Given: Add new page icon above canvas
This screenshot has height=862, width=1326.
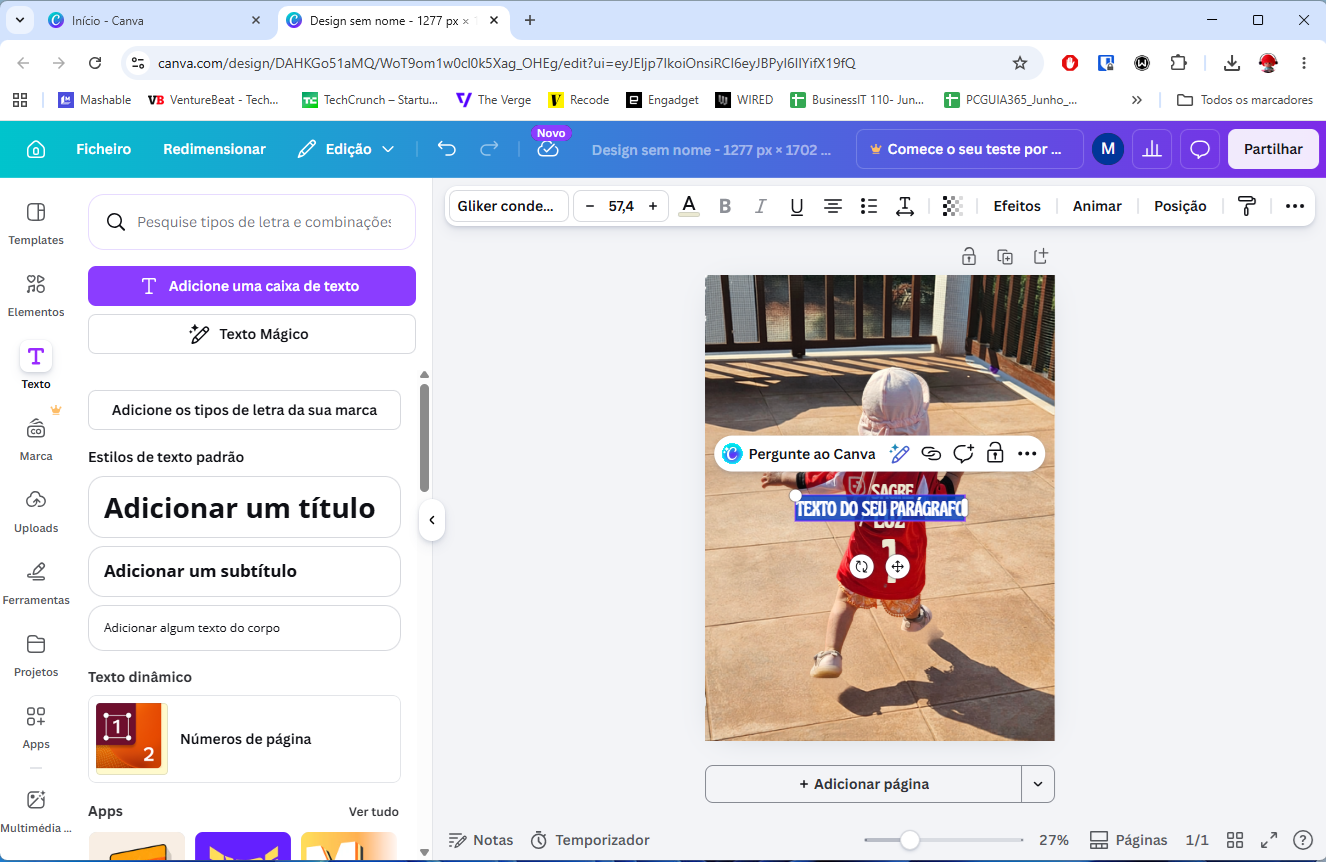Looking at the screenshot, I should pos(1041,256).
